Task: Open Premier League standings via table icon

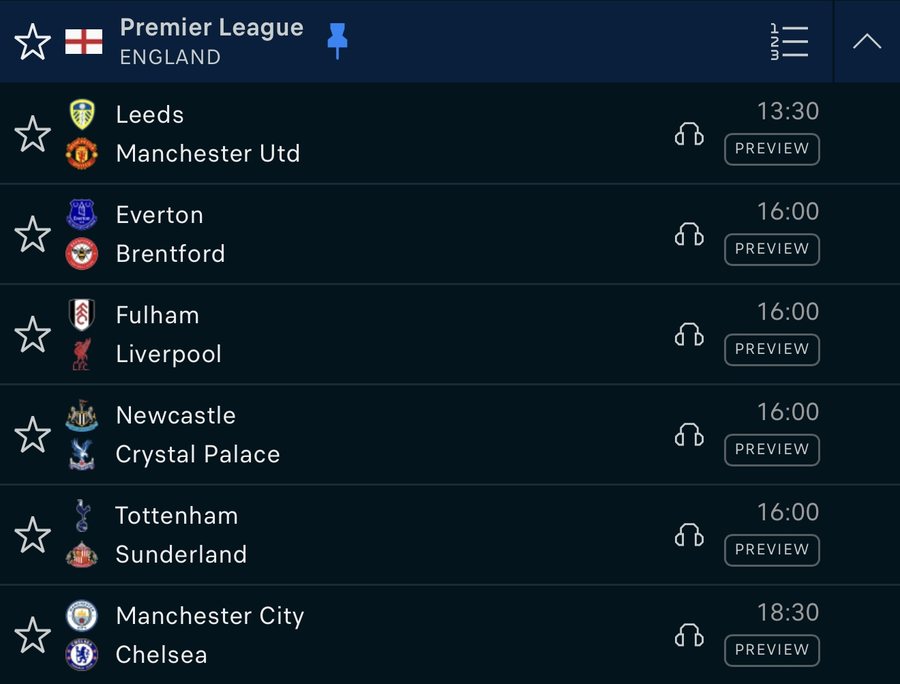Action: point(790,41)
